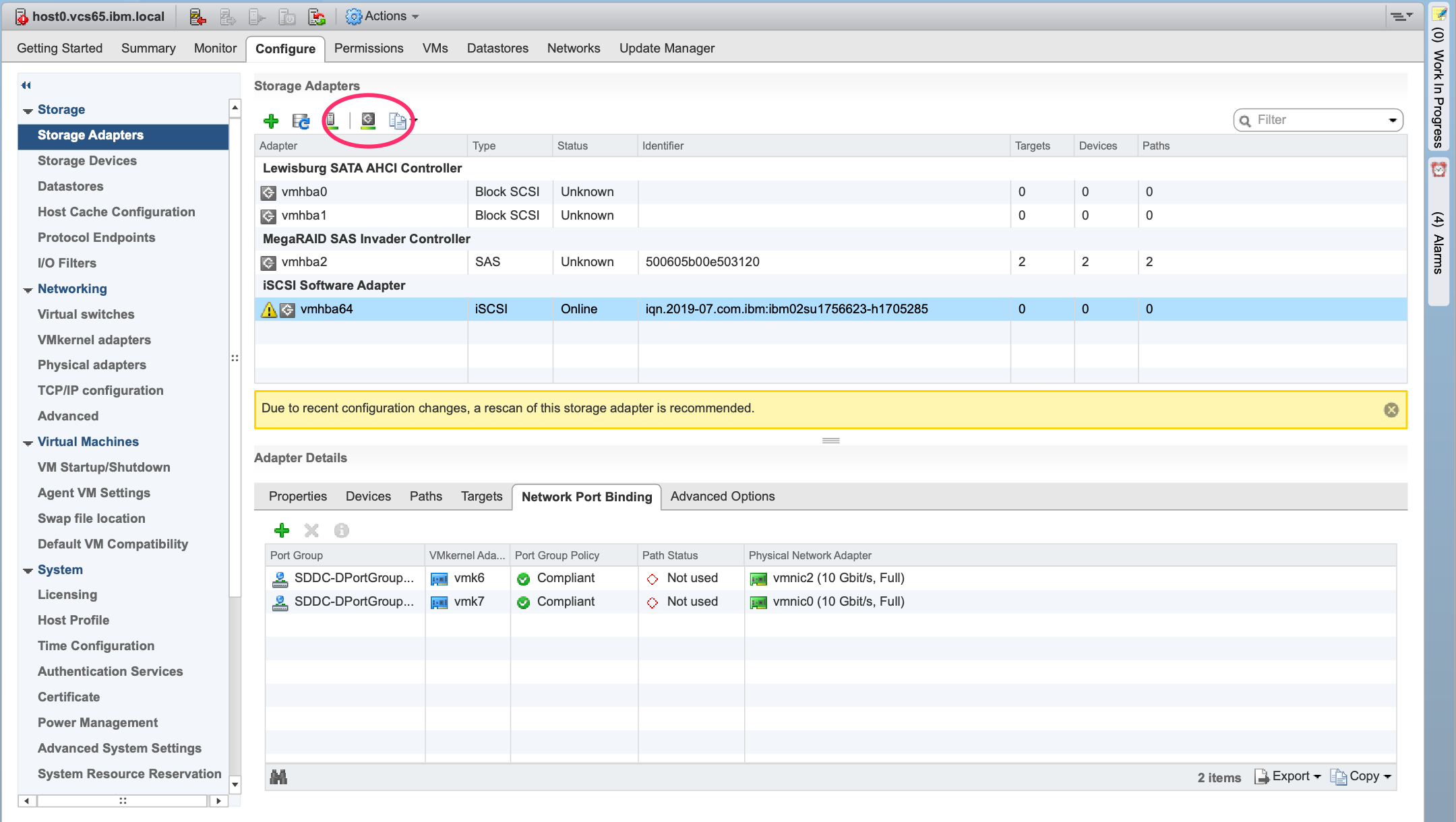Click inside the Filter search field
Image resolution: width=1456 pixels, height=822 pixels.
pyautogui.click(x=1319, y=121)
